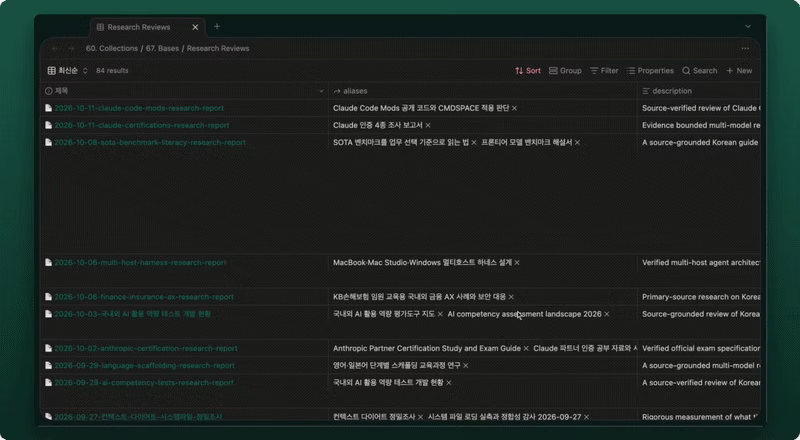Select the 프론티어 모델 벤치마크 해설서 alias text
The height and width of the screenshot is (440, 800).
coord(527,143)
